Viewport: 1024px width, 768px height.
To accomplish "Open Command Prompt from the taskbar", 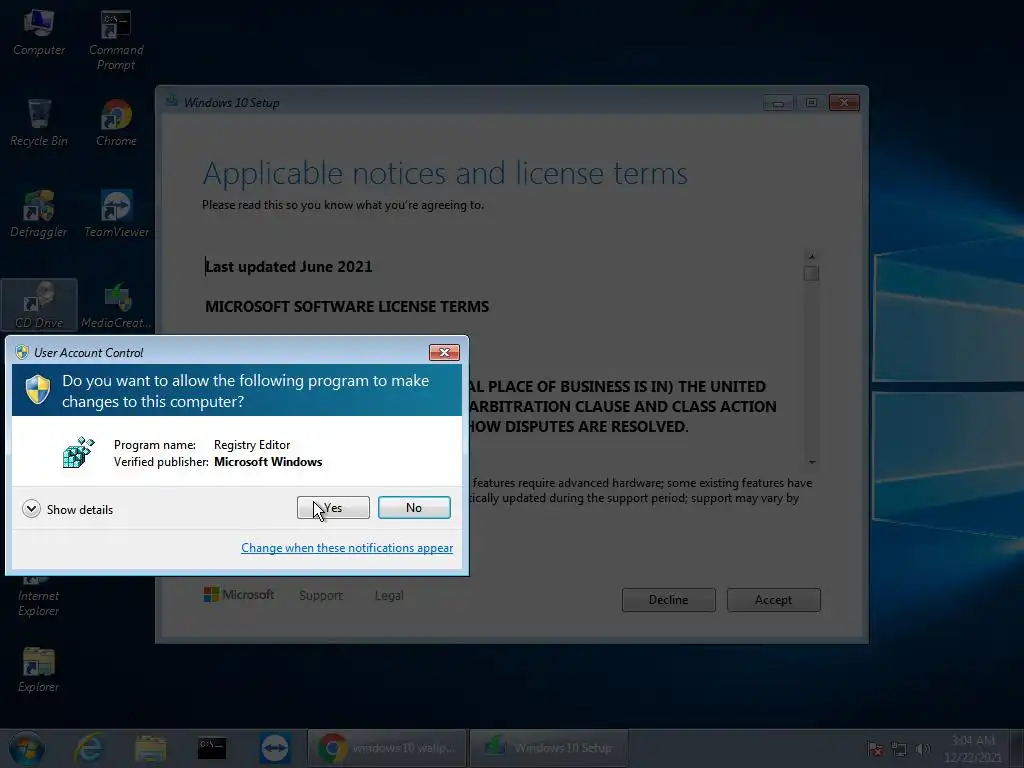I will [x=212, y=748].
